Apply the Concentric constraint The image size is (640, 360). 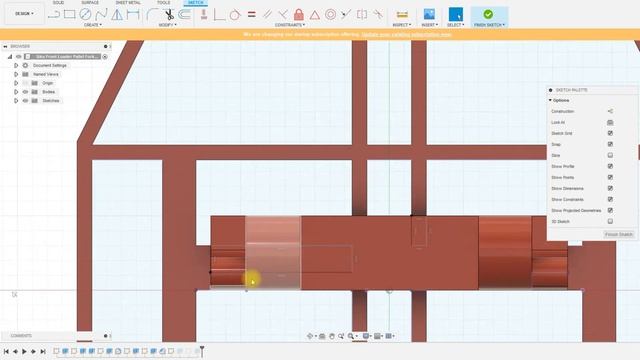pyautogui.click(x=331, y=15)
